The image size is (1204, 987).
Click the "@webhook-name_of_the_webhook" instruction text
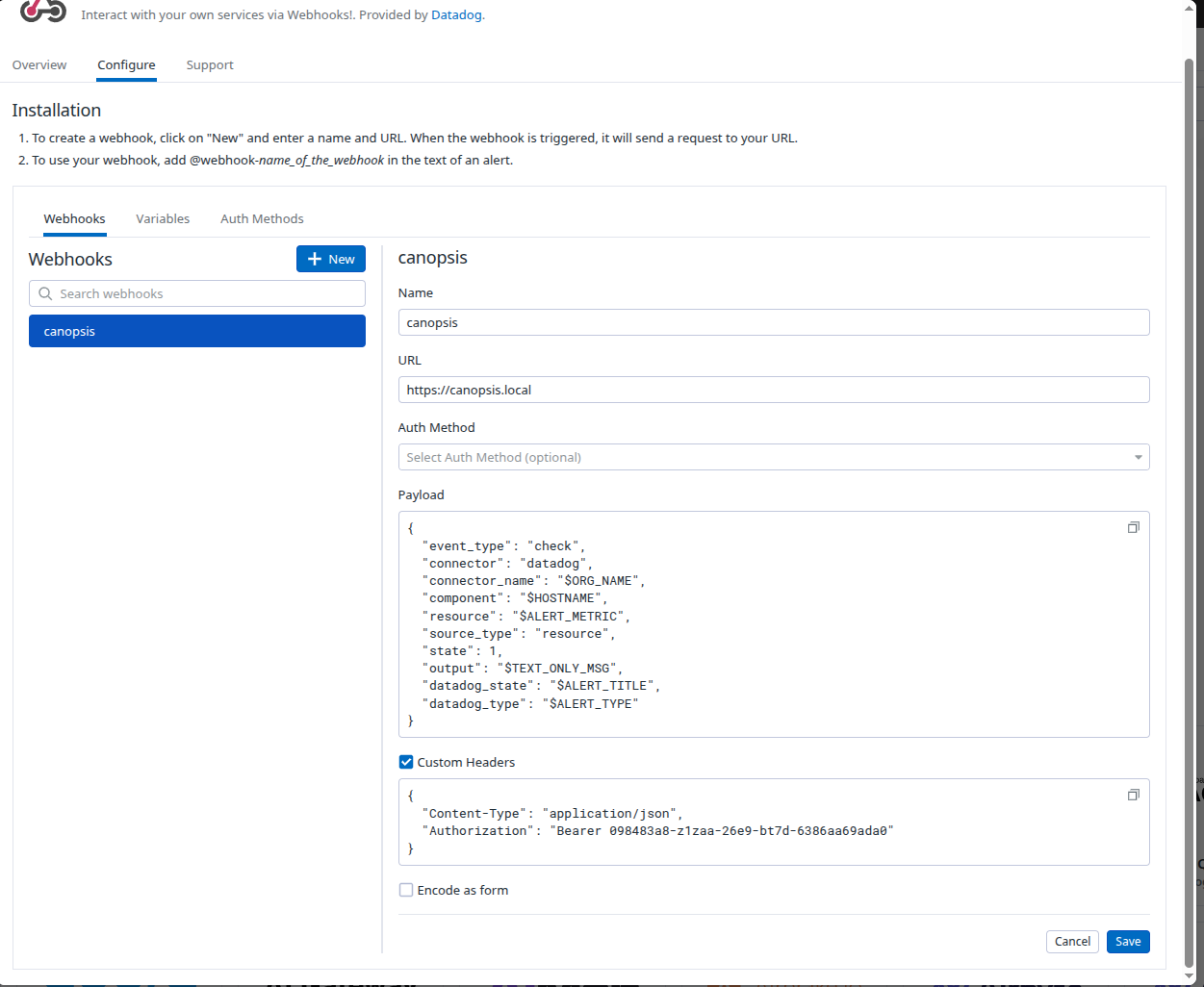click(287, 161)
